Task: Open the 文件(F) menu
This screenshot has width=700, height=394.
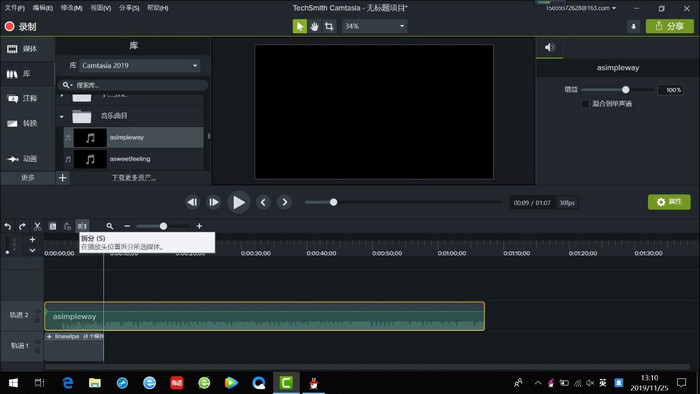Action: pos(14,8)
